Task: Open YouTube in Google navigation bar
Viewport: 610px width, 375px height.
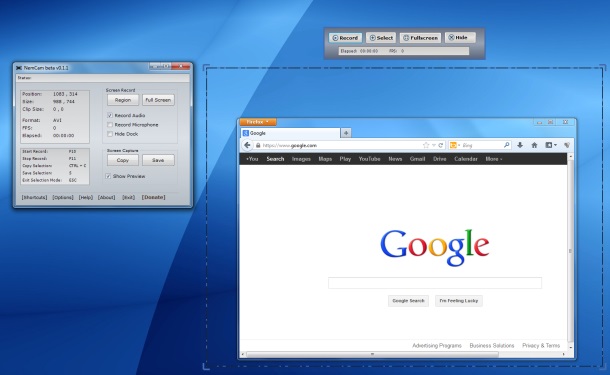Action: (369, 159)
